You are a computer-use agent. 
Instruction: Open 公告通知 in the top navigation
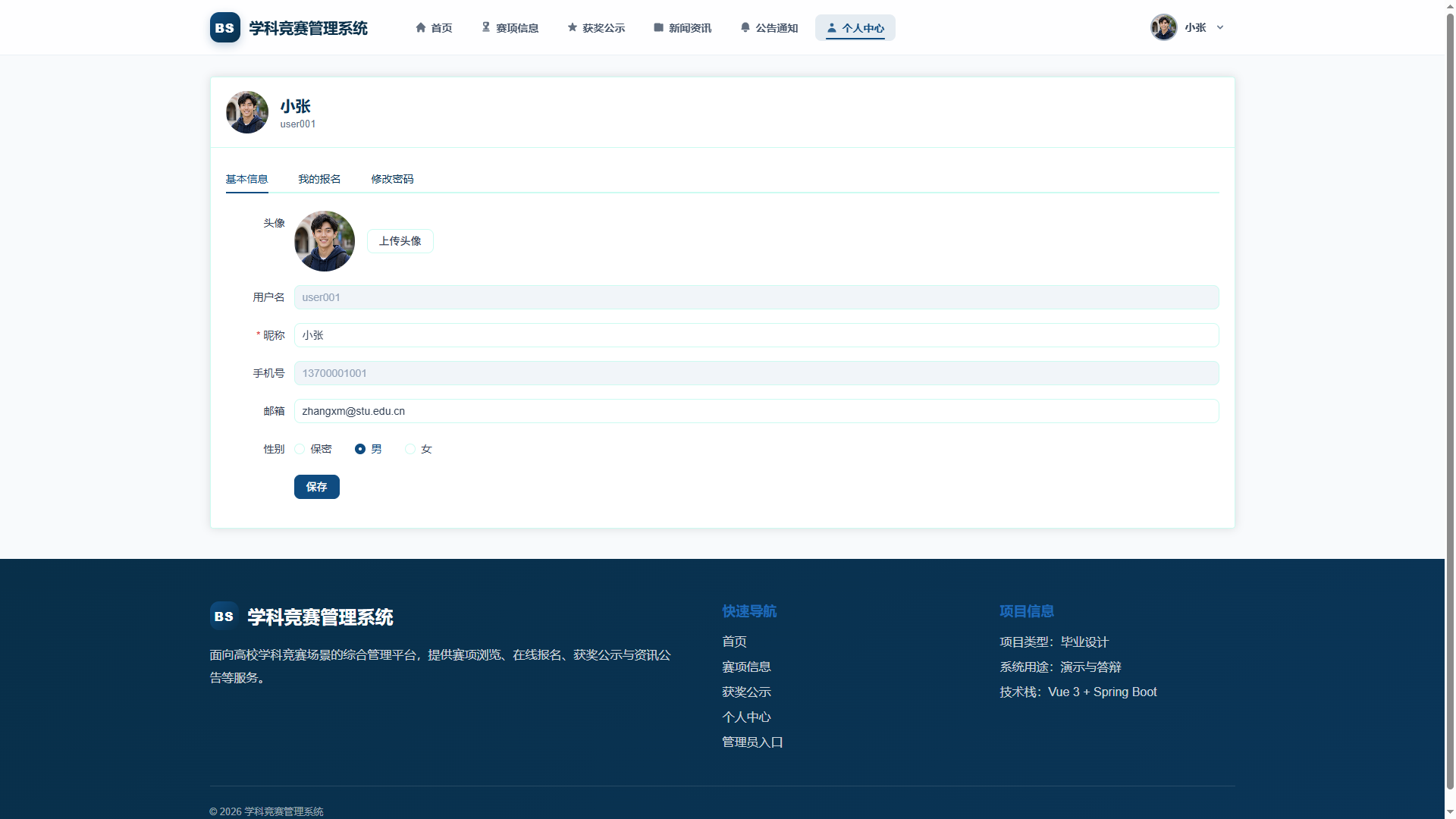click(769, 28)
